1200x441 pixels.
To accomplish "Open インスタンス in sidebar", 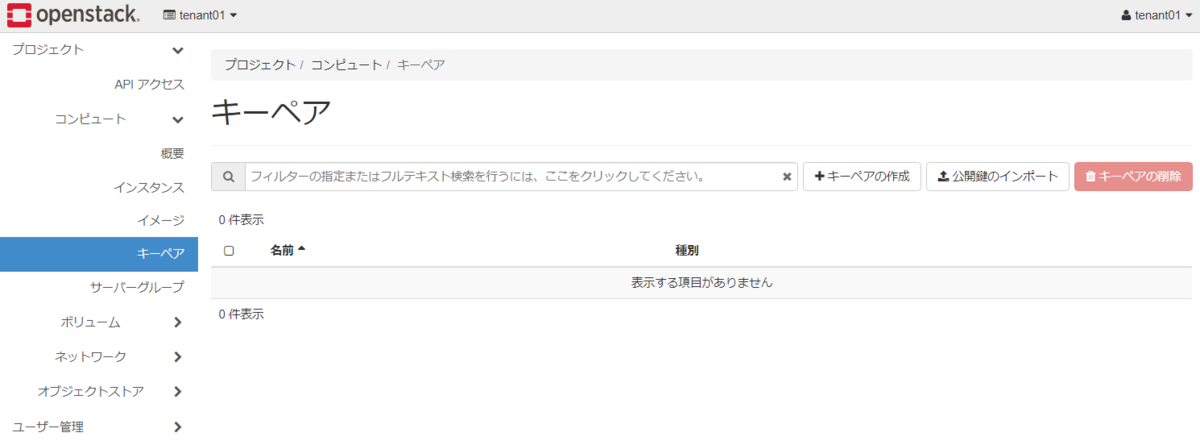I will coord(149,187).
